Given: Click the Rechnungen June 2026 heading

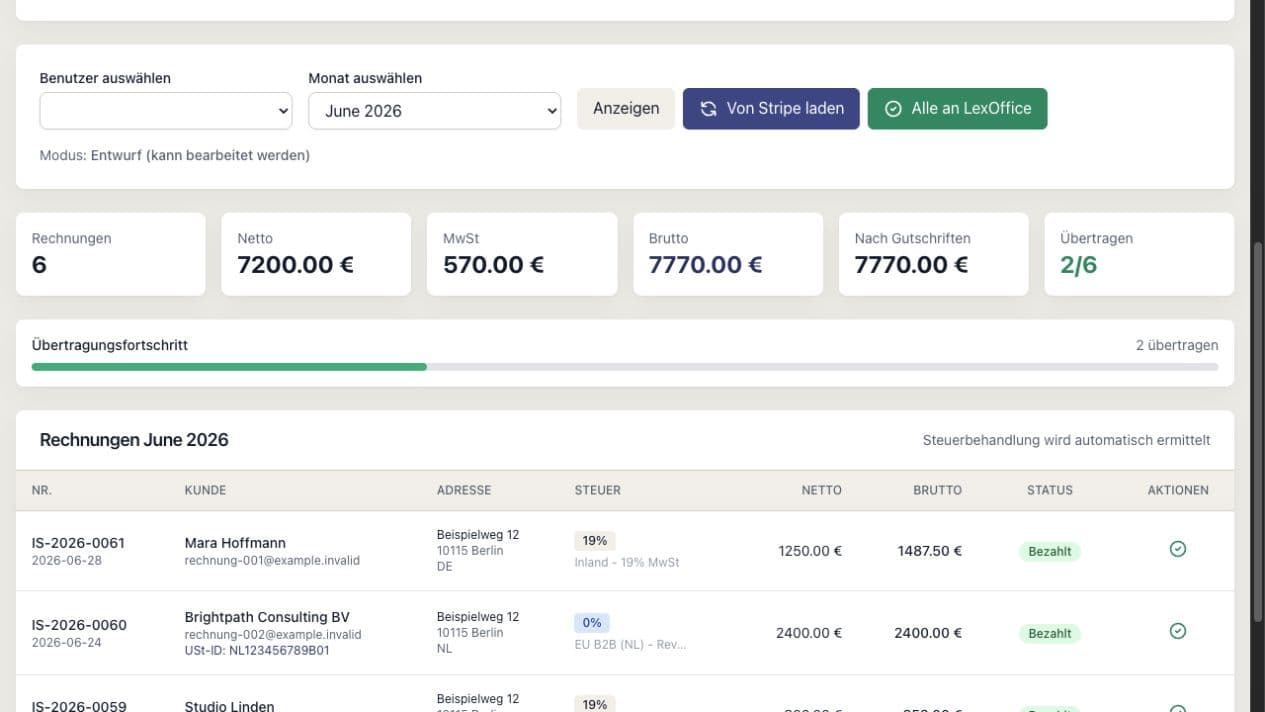Looking at the screenshot, I should tap(134, 440).
